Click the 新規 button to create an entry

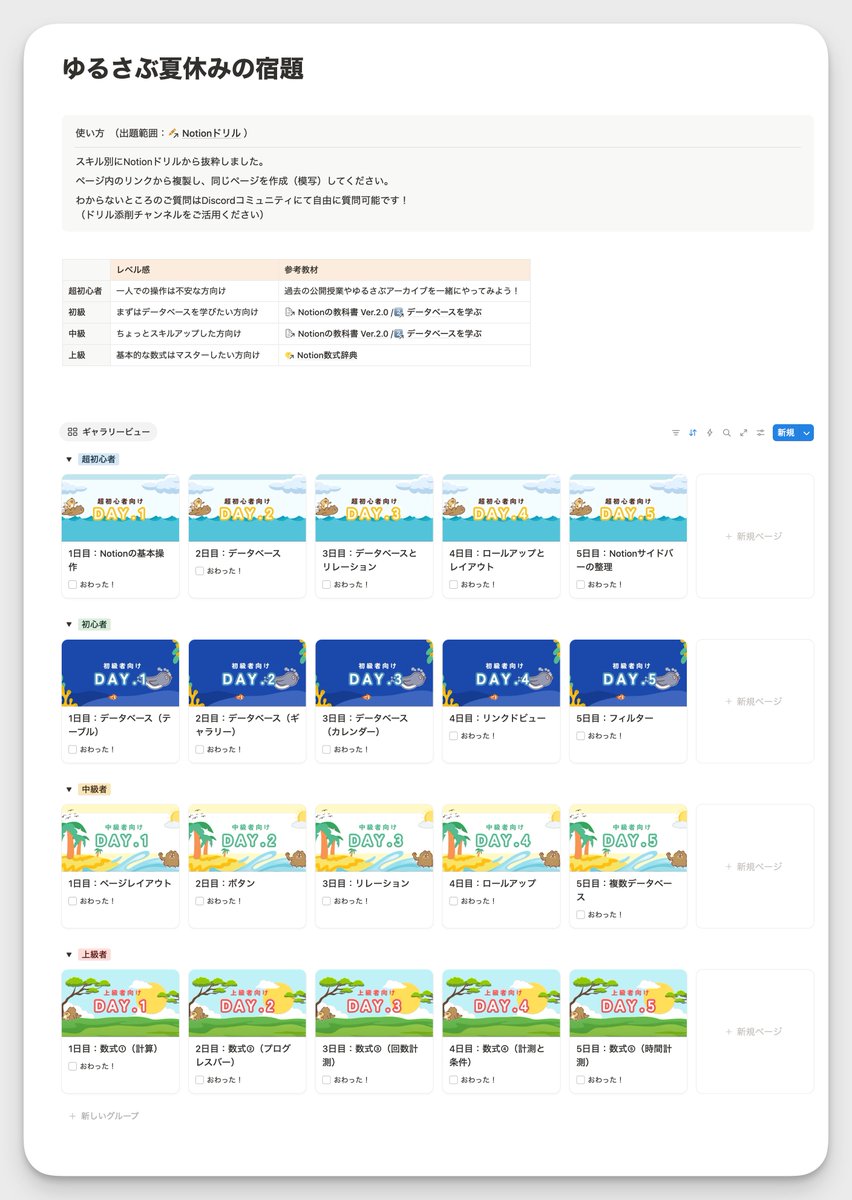[x=785, y=432]
